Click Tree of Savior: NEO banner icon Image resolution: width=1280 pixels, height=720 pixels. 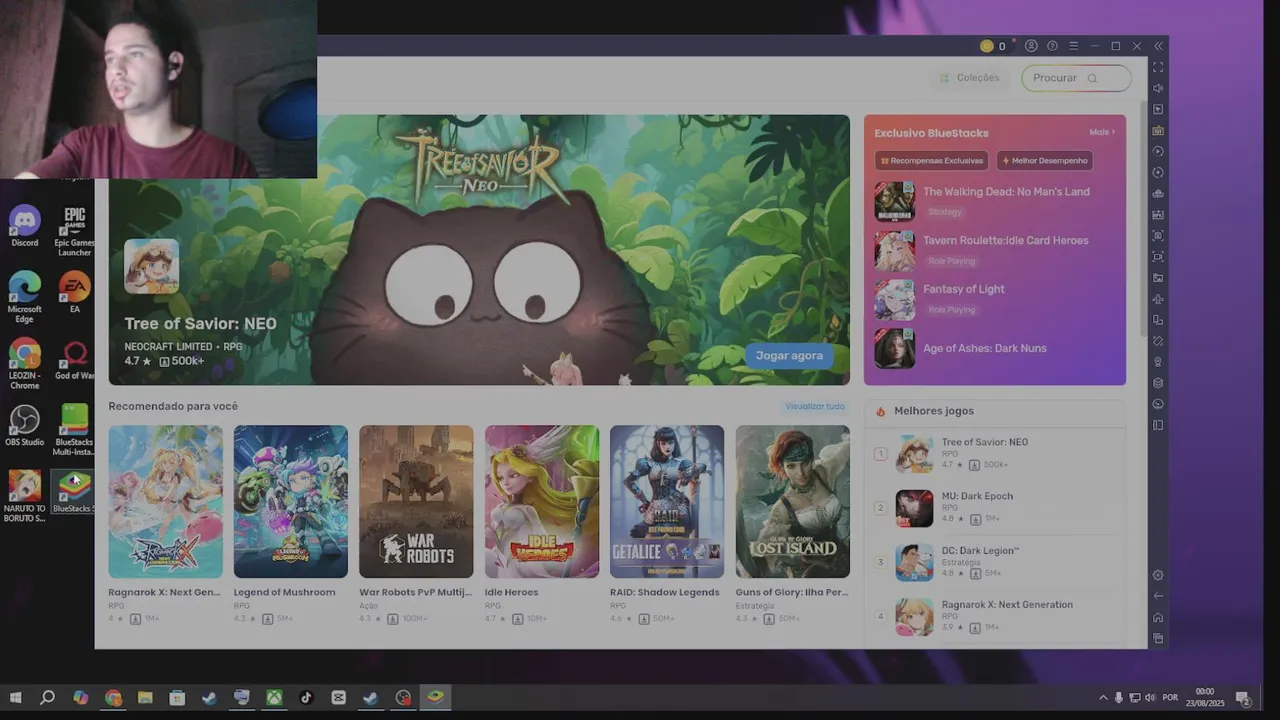point(151,266)
